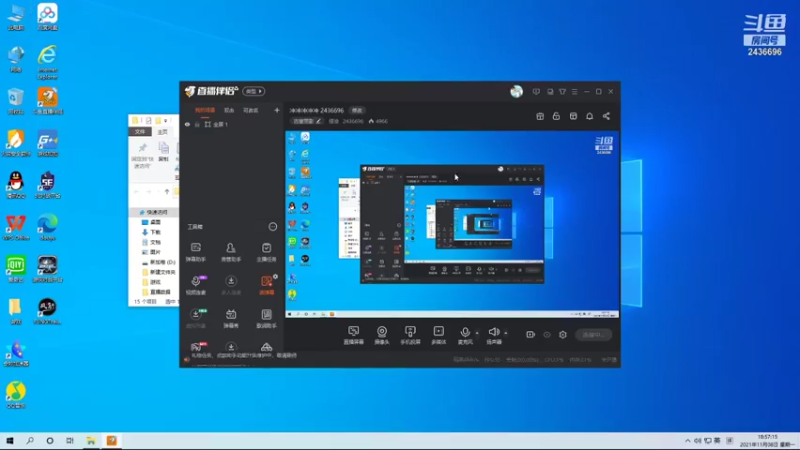Toggle the lock icon of the 全屏 1 source
The image size is (800, 450).
coord(197,124)
